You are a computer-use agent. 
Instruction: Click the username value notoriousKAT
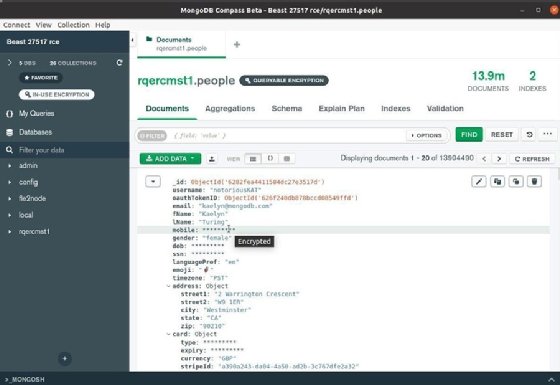point(236,190)
